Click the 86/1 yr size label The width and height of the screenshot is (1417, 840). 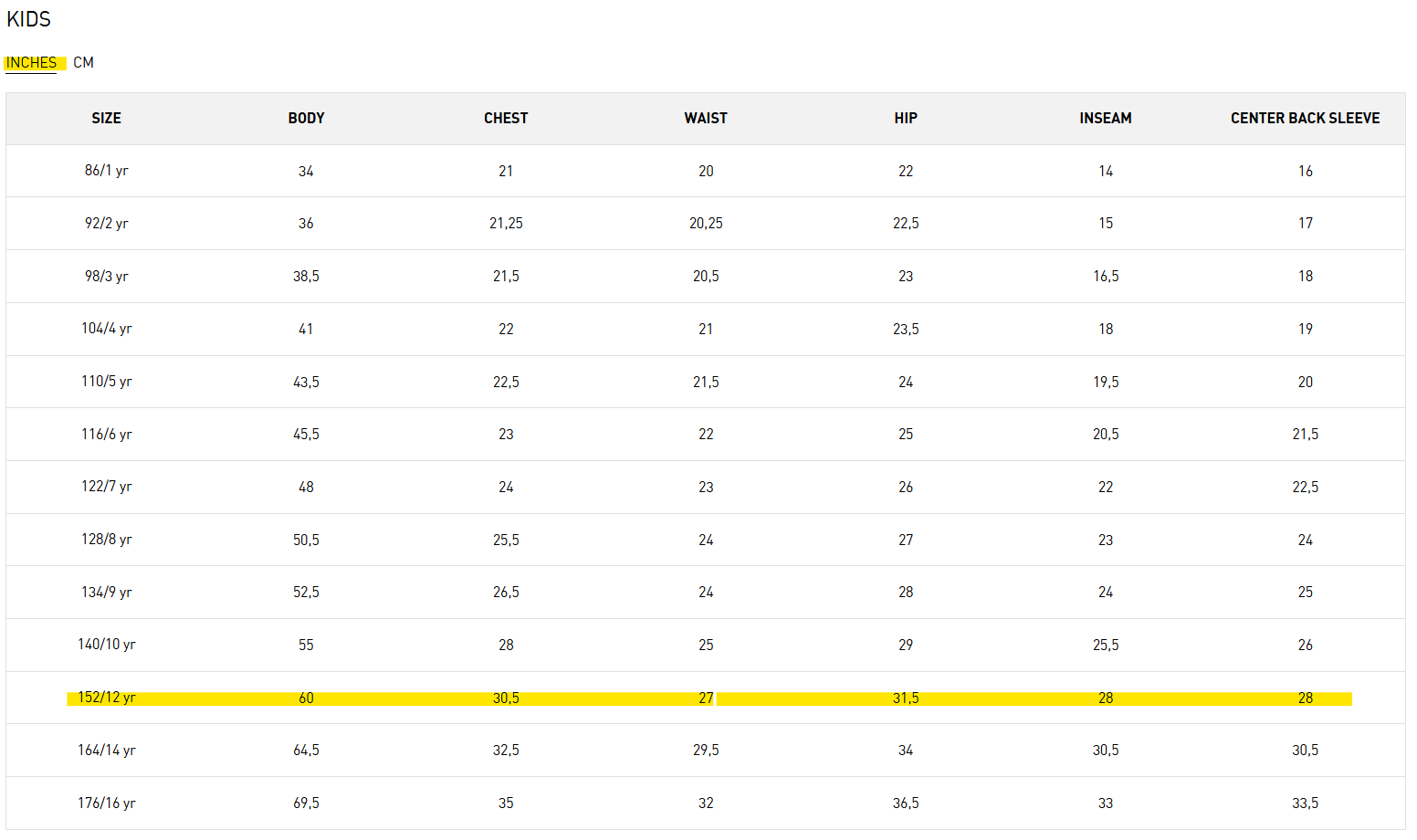click(106, 171)
